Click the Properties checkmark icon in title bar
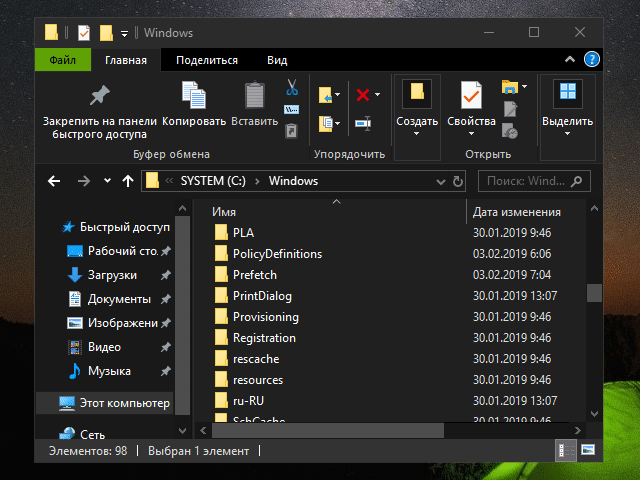Image resolution: width=640 pixels, height=480 pixels. (84, 33)
